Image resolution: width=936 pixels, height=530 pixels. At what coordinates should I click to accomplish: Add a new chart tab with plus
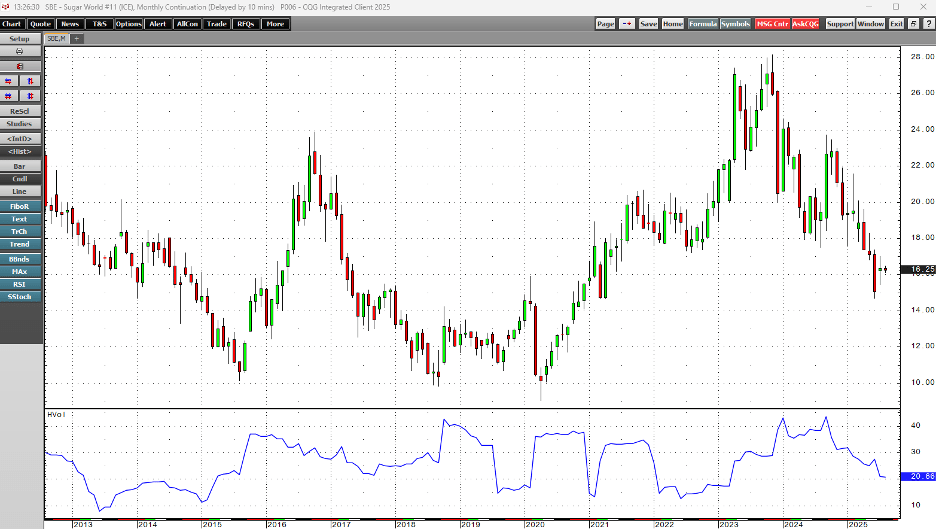77,39
